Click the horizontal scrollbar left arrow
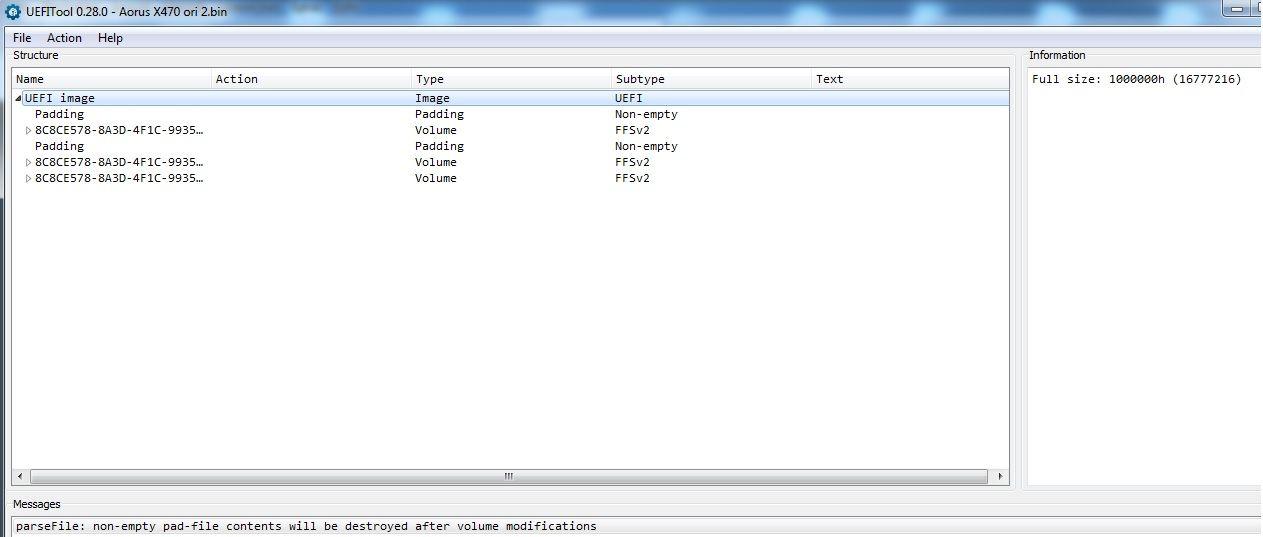The height and width of the screenshot is (537, 1263). click(x=21, y=476)
